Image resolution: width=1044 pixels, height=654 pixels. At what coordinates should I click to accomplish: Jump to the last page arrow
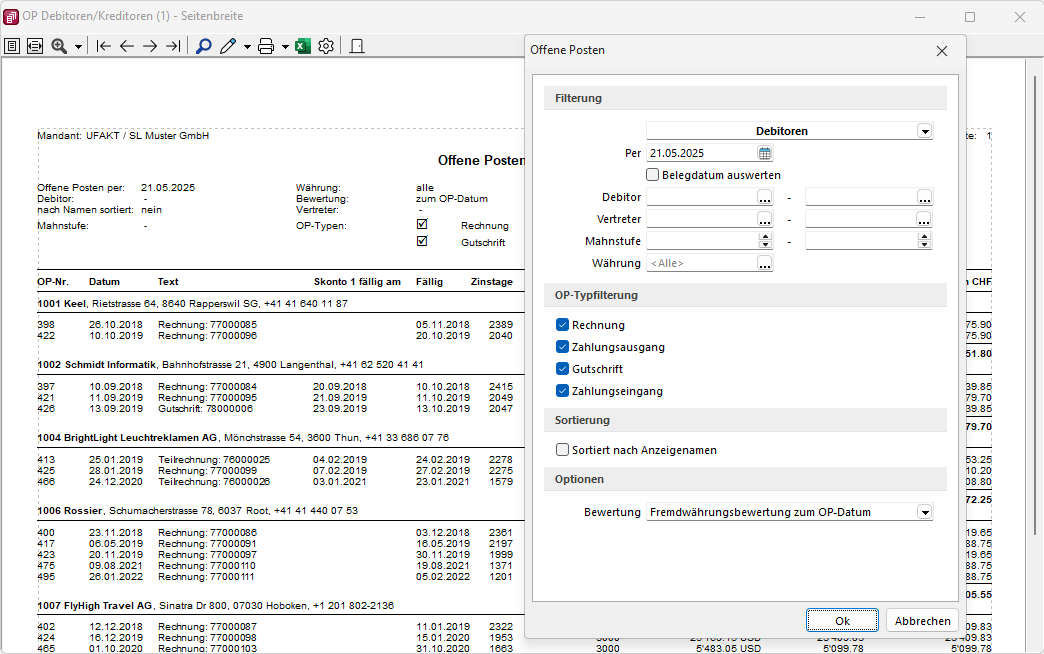(x=173, y=46)
